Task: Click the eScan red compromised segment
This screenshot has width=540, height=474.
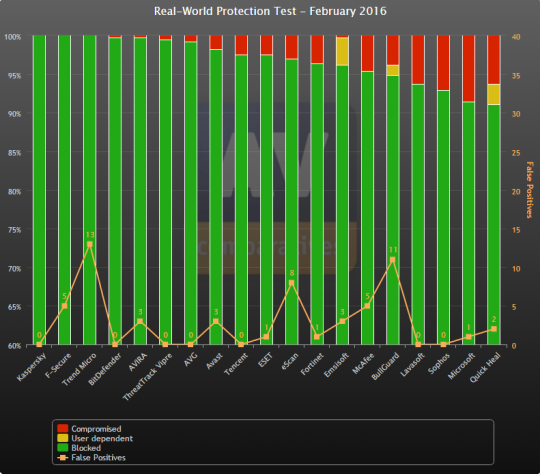Action: (x=292, y=47)
